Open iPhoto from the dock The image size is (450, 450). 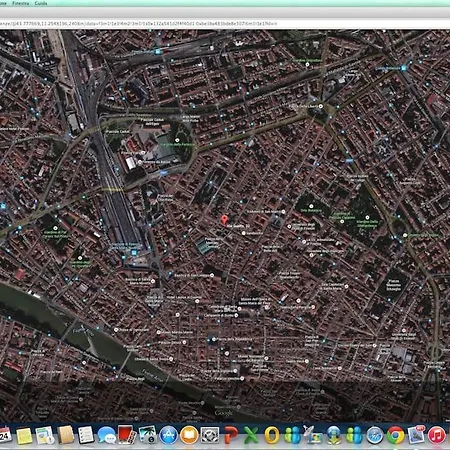[x=148, y=435]
